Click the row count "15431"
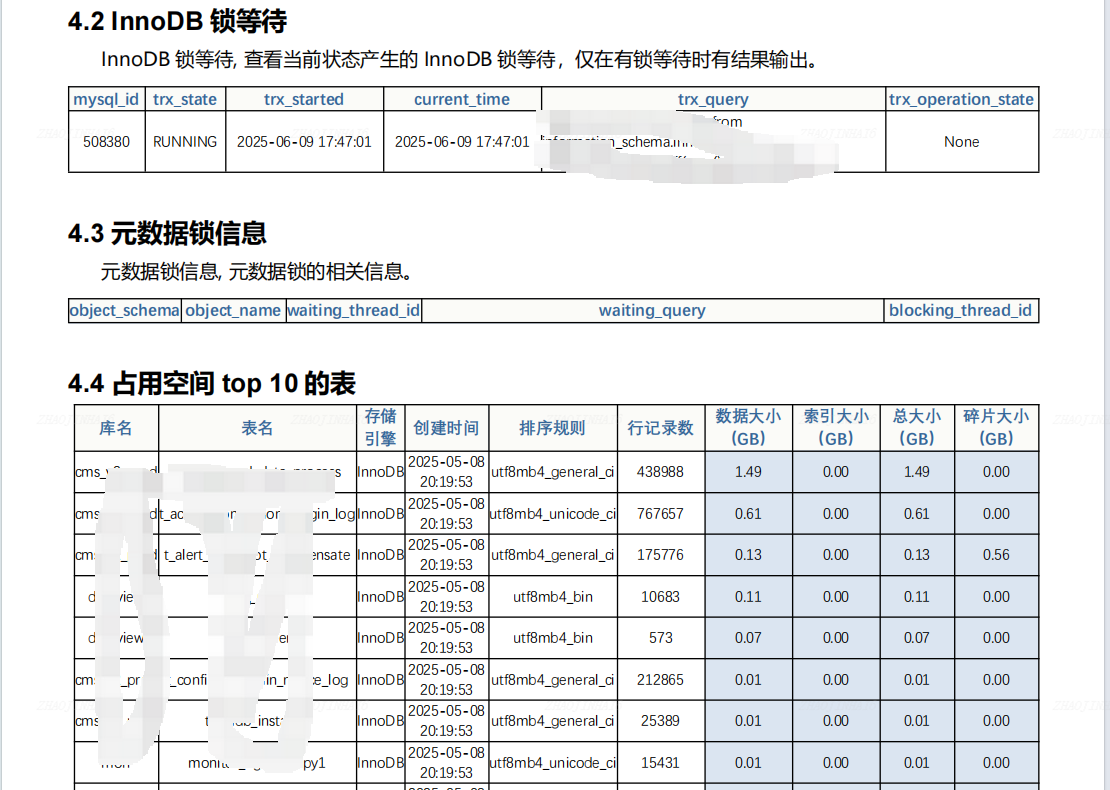 (x=660, y=762)
